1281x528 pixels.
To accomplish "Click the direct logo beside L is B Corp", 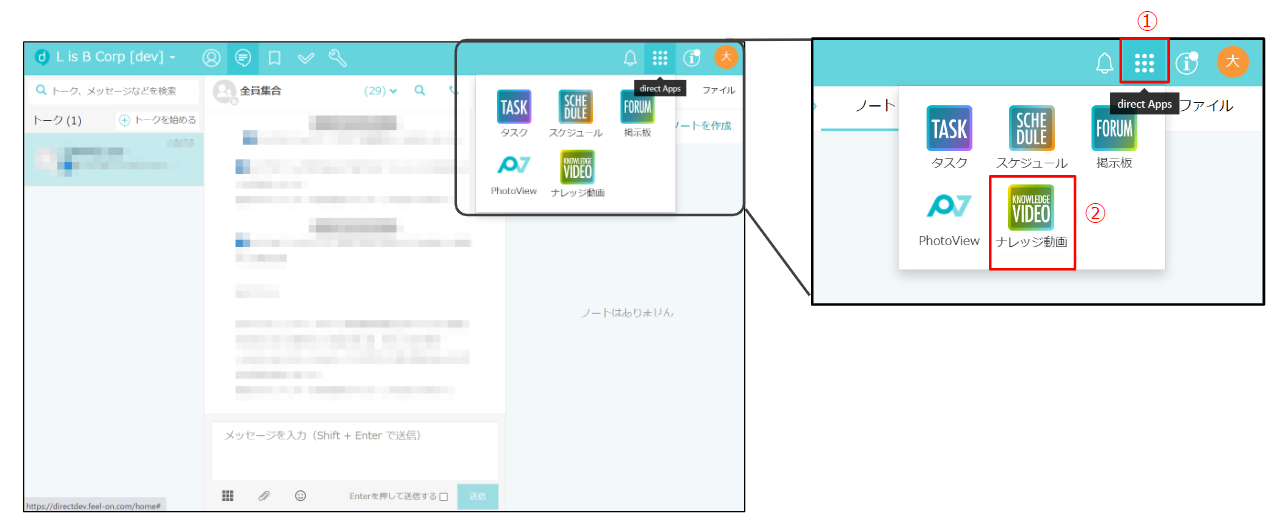I will pyautogui.click(x=42, y=57).
